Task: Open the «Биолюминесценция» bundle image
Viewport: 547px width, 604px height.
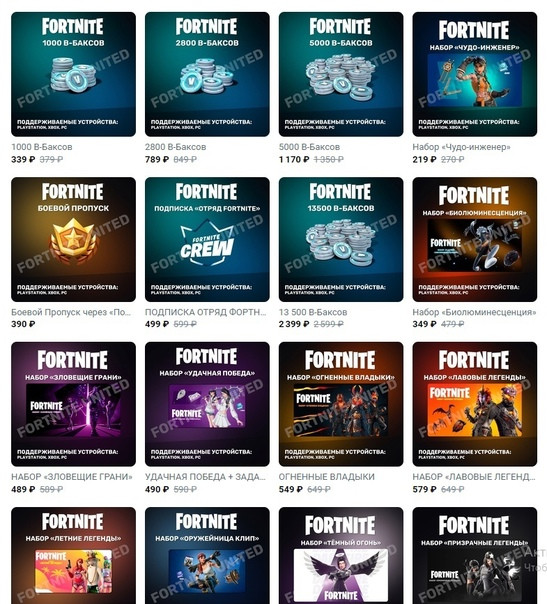Action: tap(475, 239)
